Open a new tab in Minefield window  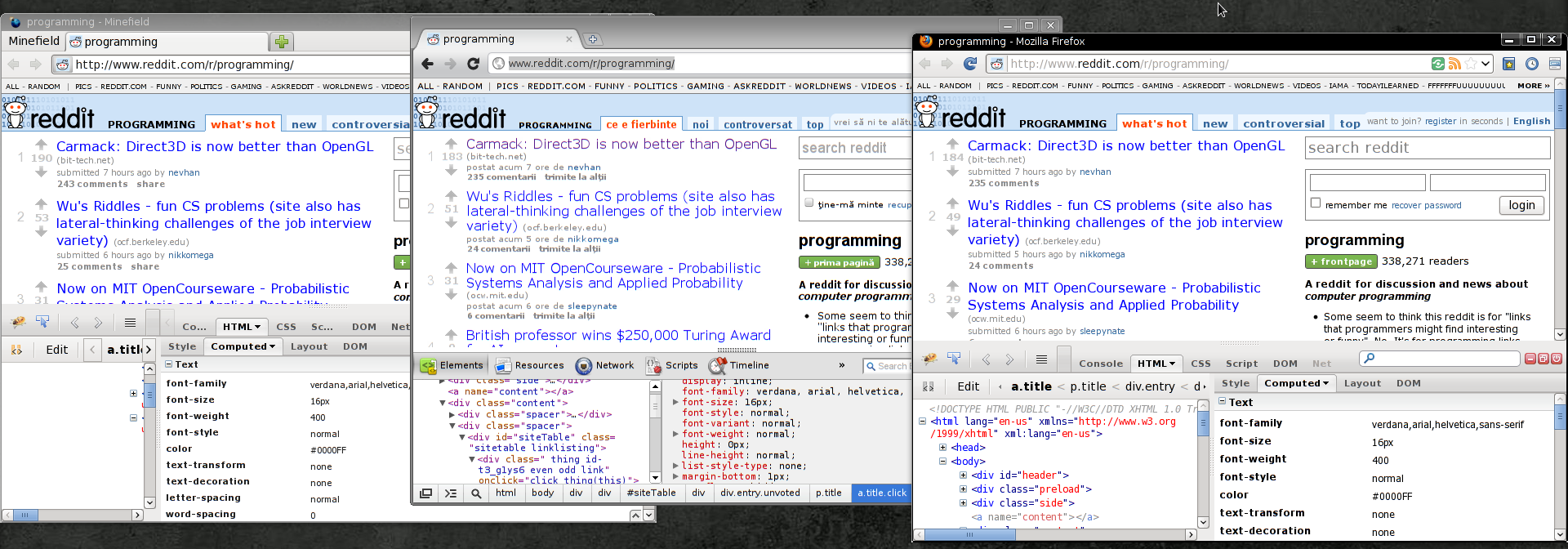click(x=282, y=42)
